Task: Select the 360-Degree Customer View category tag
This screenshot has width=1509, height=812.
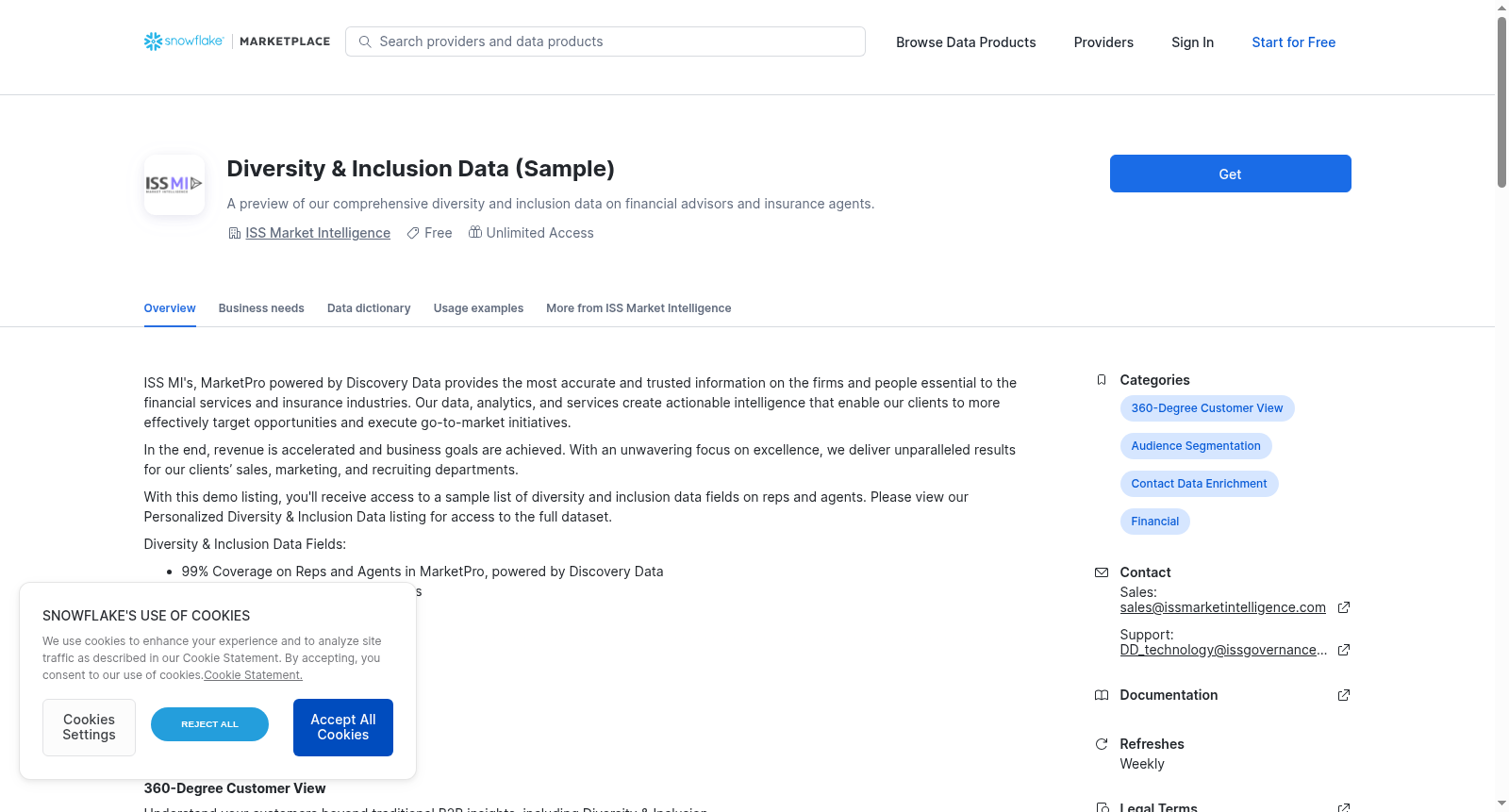Action: click(1207, 408)
